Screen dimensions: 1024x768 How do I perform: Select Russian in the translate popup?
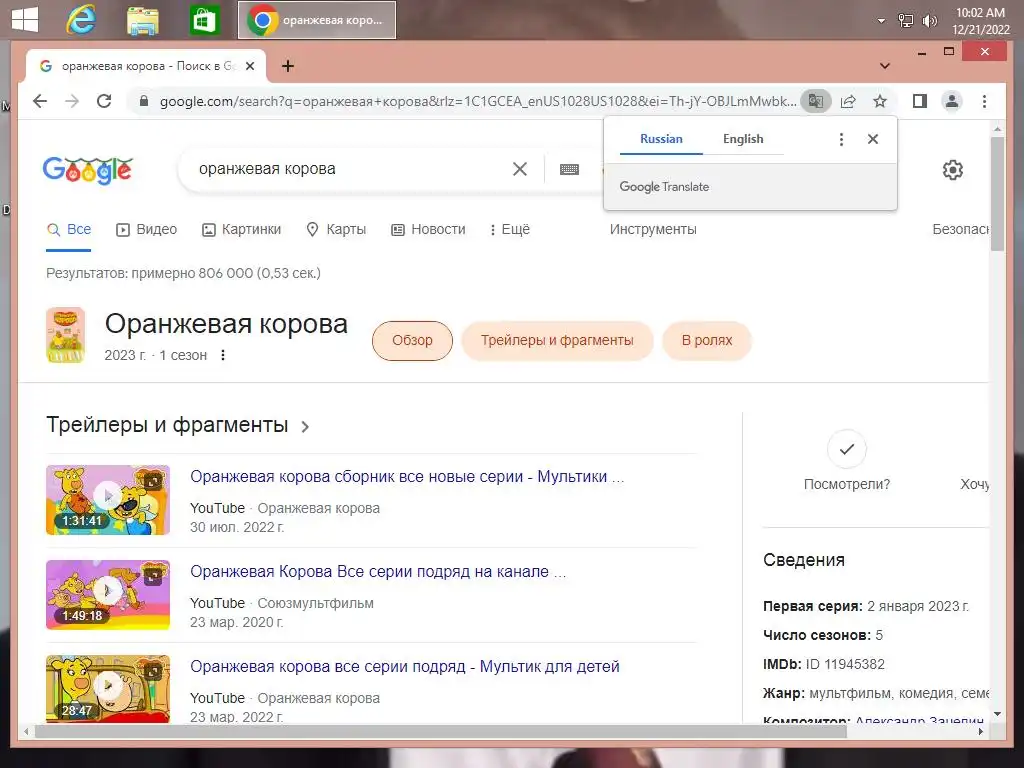pyautogui.click(x=661, y=139)
